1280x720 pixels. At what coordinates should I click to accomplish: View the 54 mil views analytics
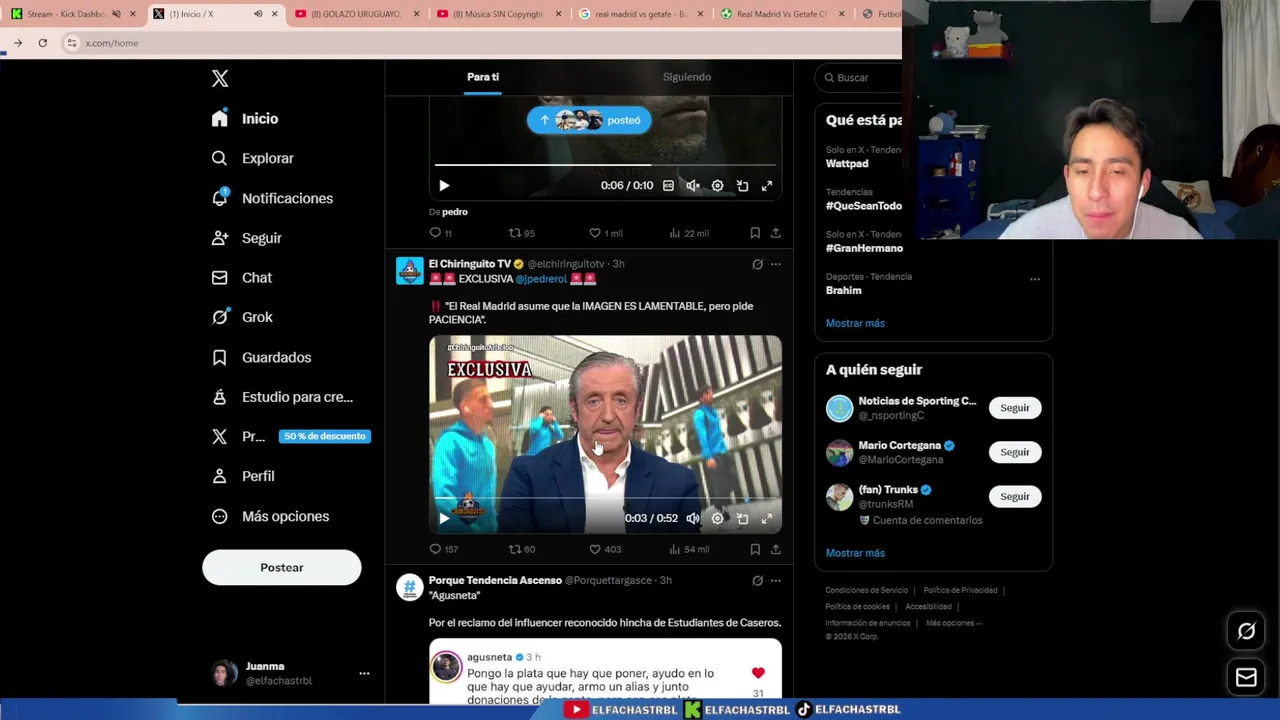click(x=688, y=549)
